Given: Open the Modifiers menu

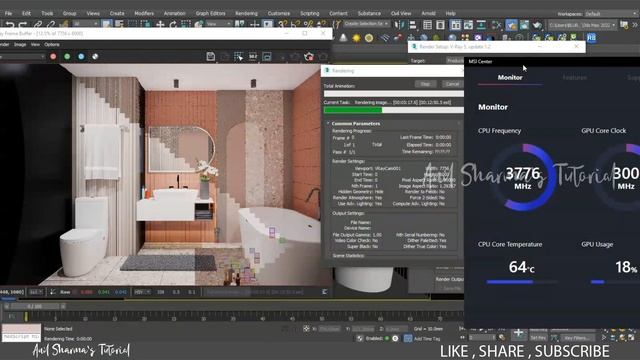Looking at the screenshot, I should (x=144, y=13).
